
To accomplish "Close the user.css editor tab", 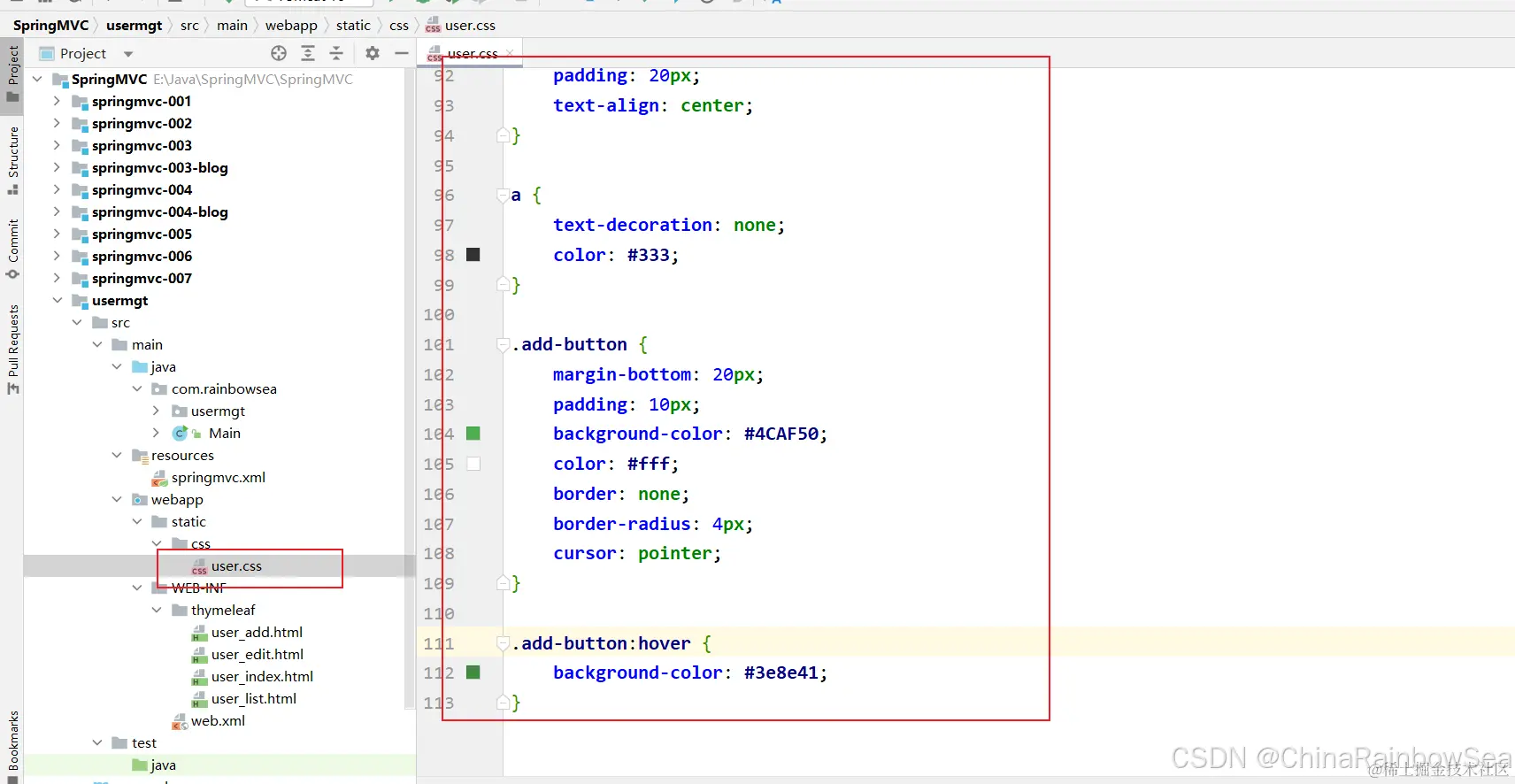I will tap(511, 54).
